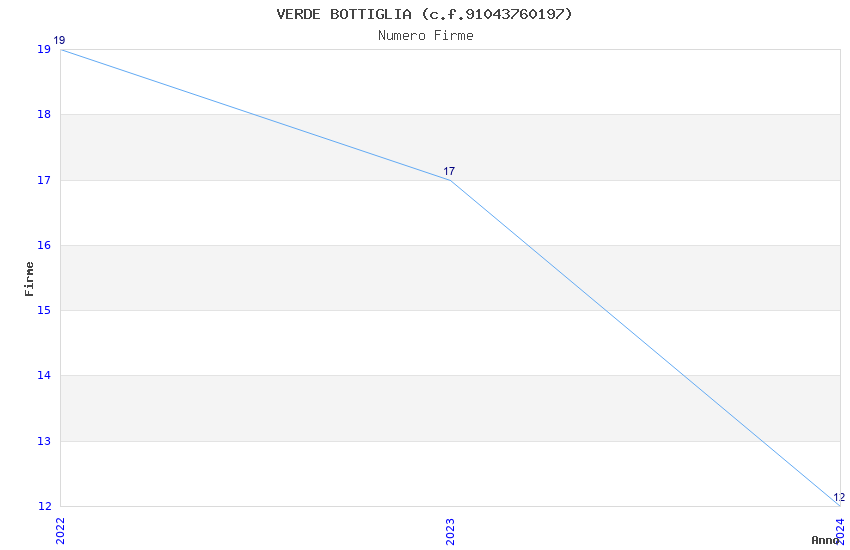The width and height of the screenshot is (850, 550).
Task: Select the 2023 x-axis tick label
Action: click(450, 531)
